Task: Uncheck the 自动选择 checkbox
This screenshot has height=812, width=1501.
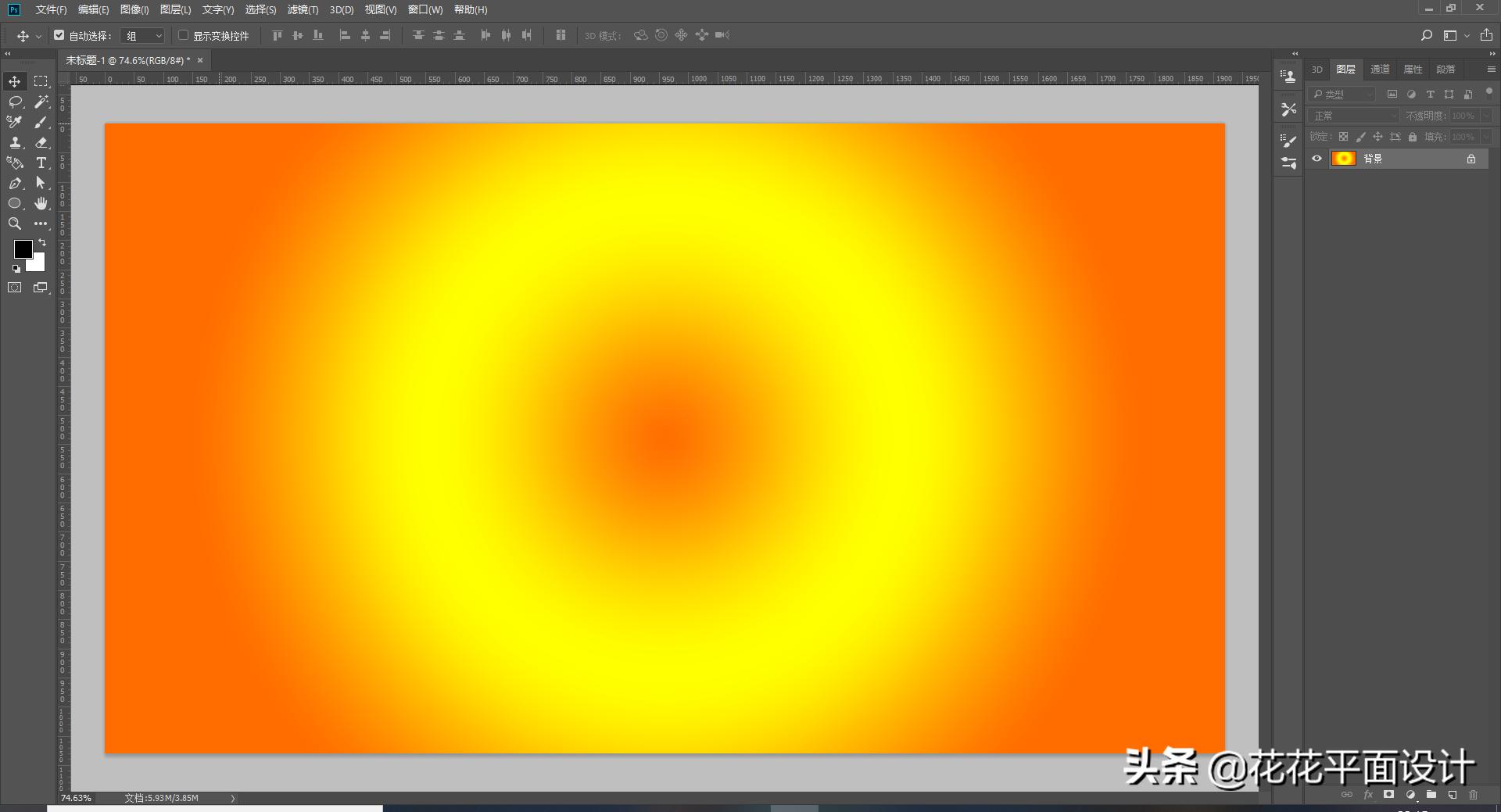Action: click(x=59, y=35)
